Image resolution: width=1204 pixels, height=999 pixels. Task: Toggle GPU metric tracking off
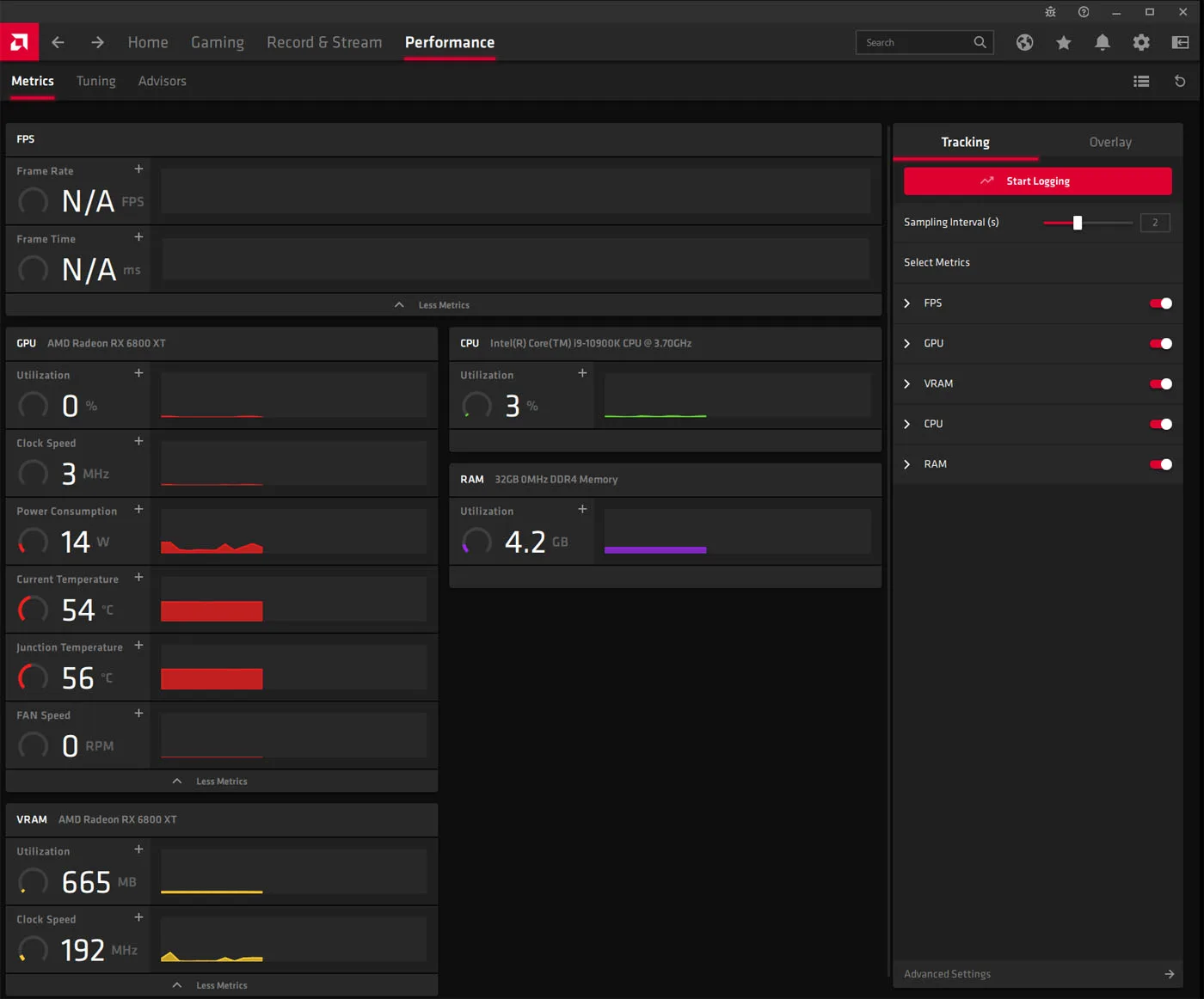pos(1161,344)
